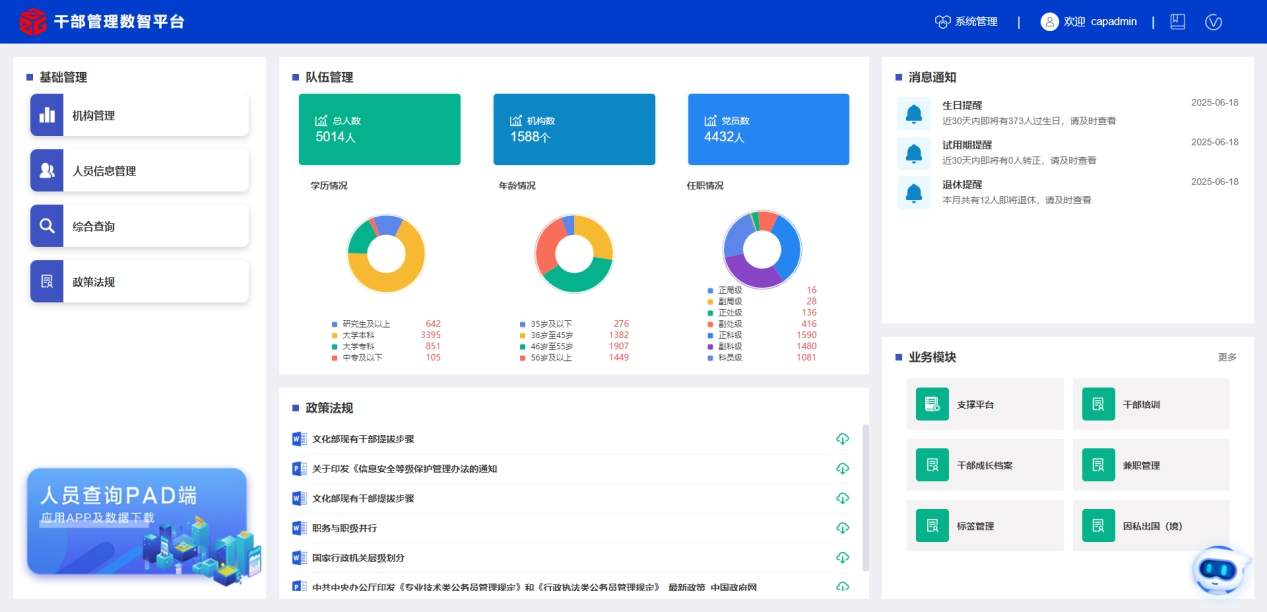The height and width of the screenshot is (612, 1267).
Task: Expand 更多 in 业务模块 panel
Action: pos(1226,357)
